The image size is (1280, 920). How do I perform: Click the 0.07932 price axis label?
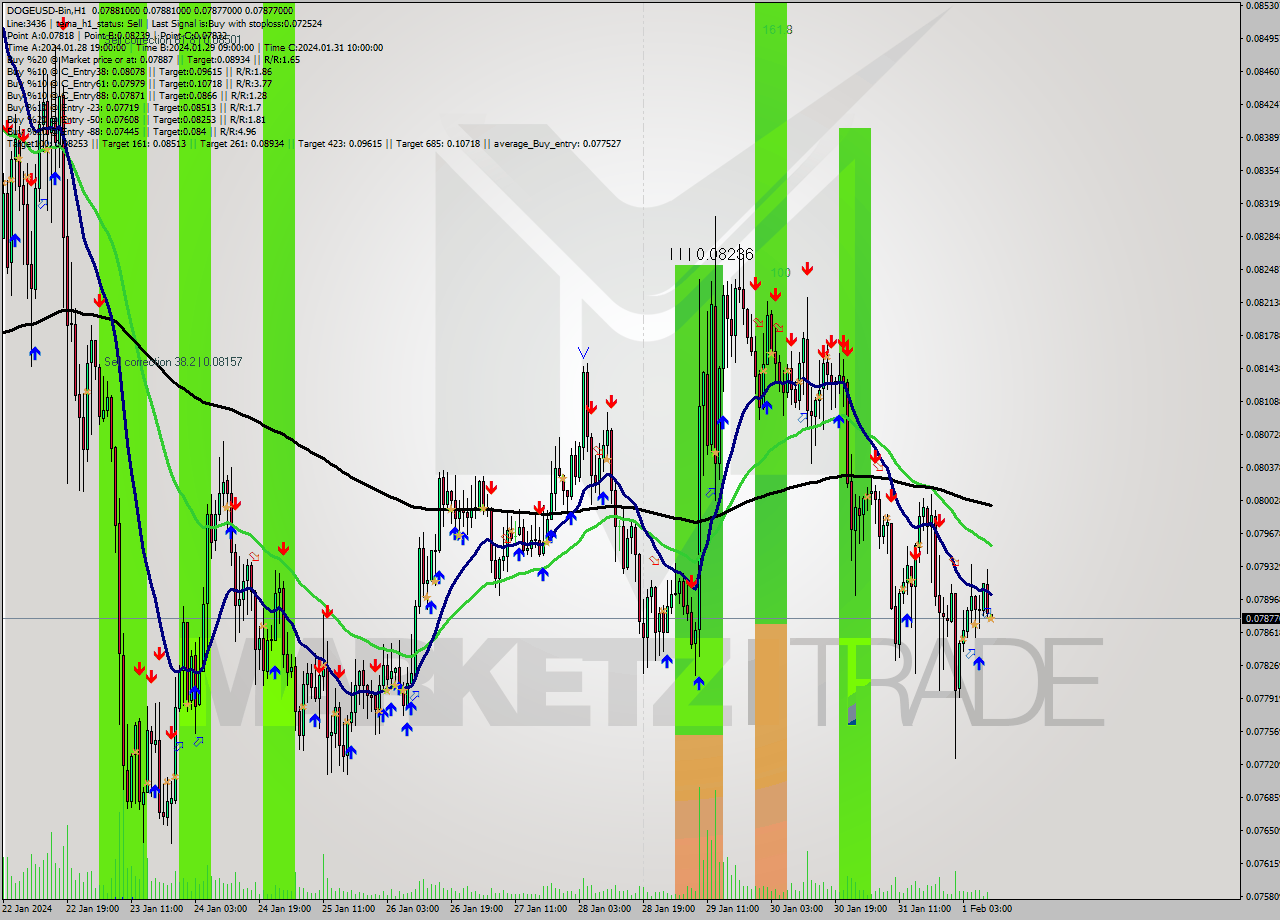pos(1262,566)
